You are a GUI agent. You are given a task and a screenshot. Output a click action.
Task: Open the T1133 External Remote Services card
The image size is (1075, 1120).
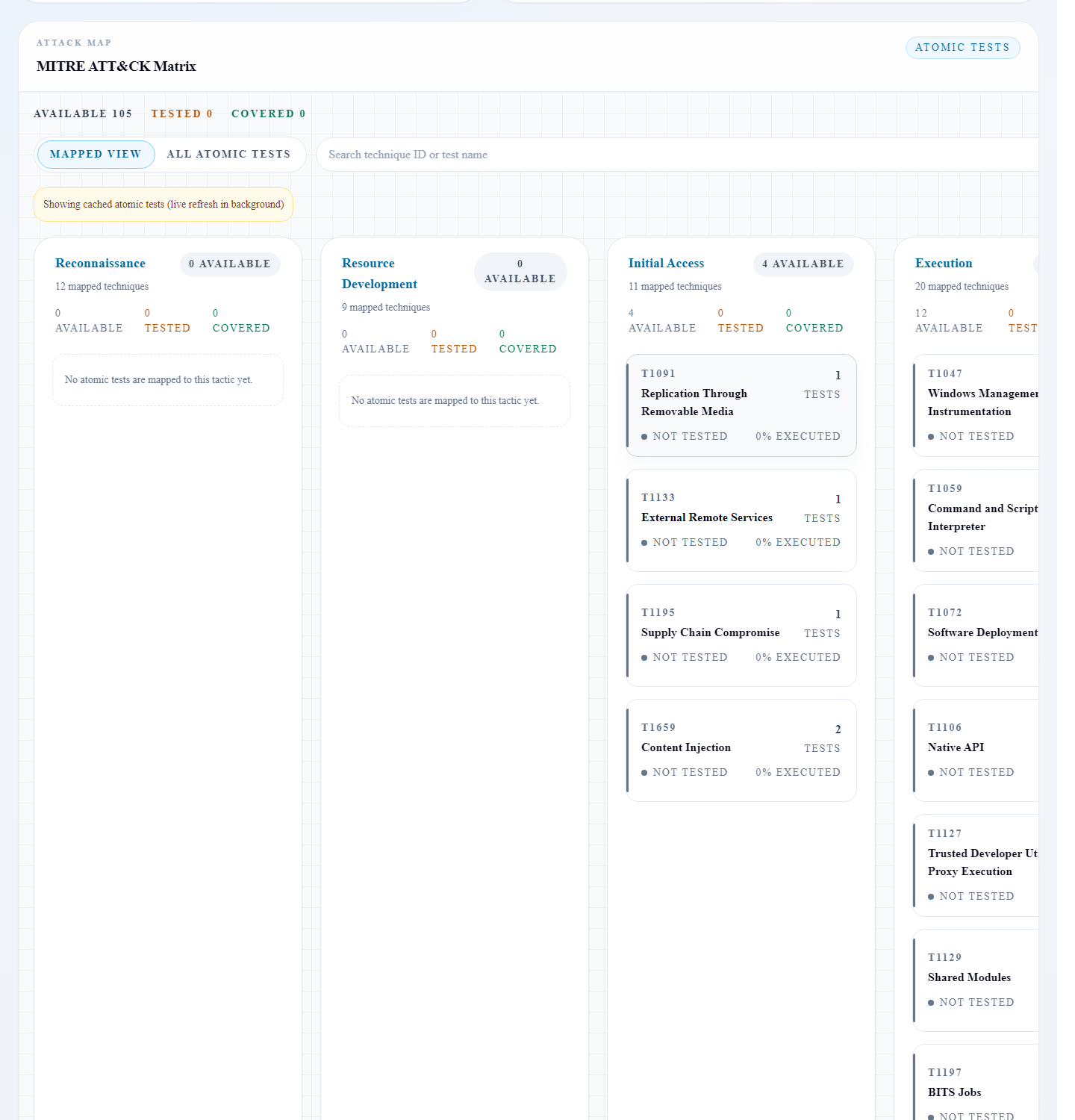click(741, 520)
